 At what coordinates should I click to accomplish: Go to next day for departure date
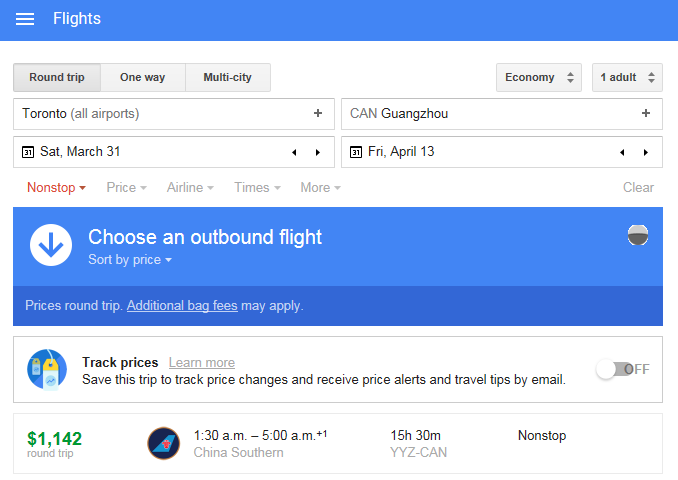318,152
